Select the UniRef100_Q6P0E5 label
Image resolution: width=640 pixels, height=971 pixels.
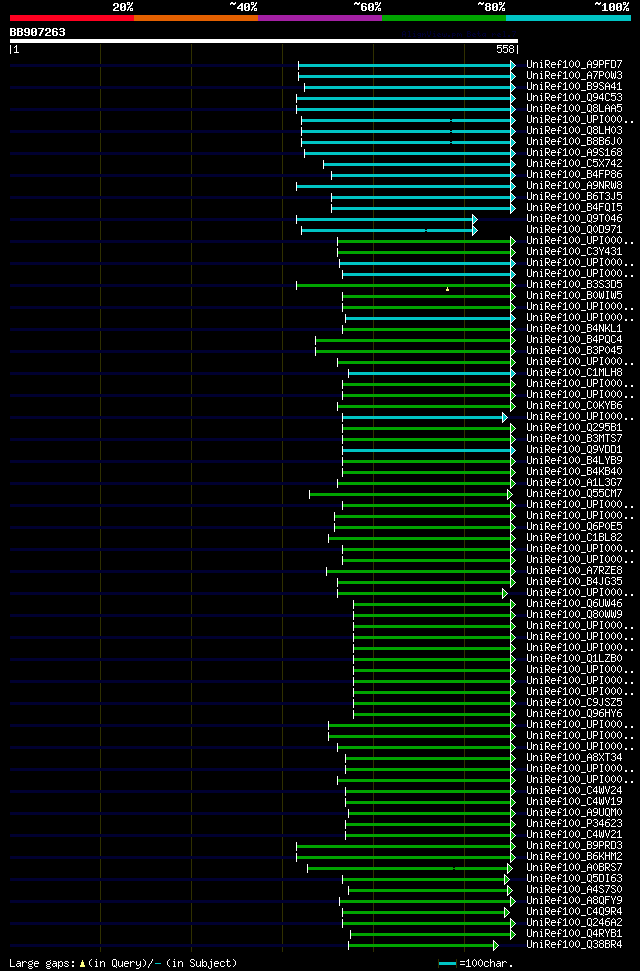coord(574,527)
